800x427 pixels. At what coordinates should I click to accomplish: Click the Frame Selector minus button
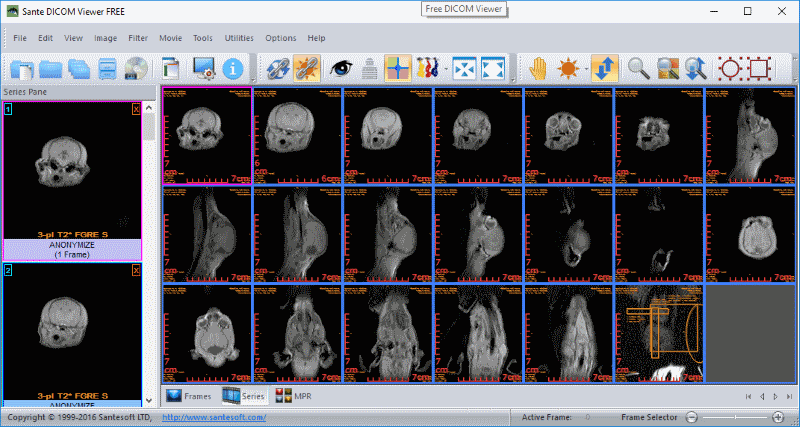pos(691,417)
